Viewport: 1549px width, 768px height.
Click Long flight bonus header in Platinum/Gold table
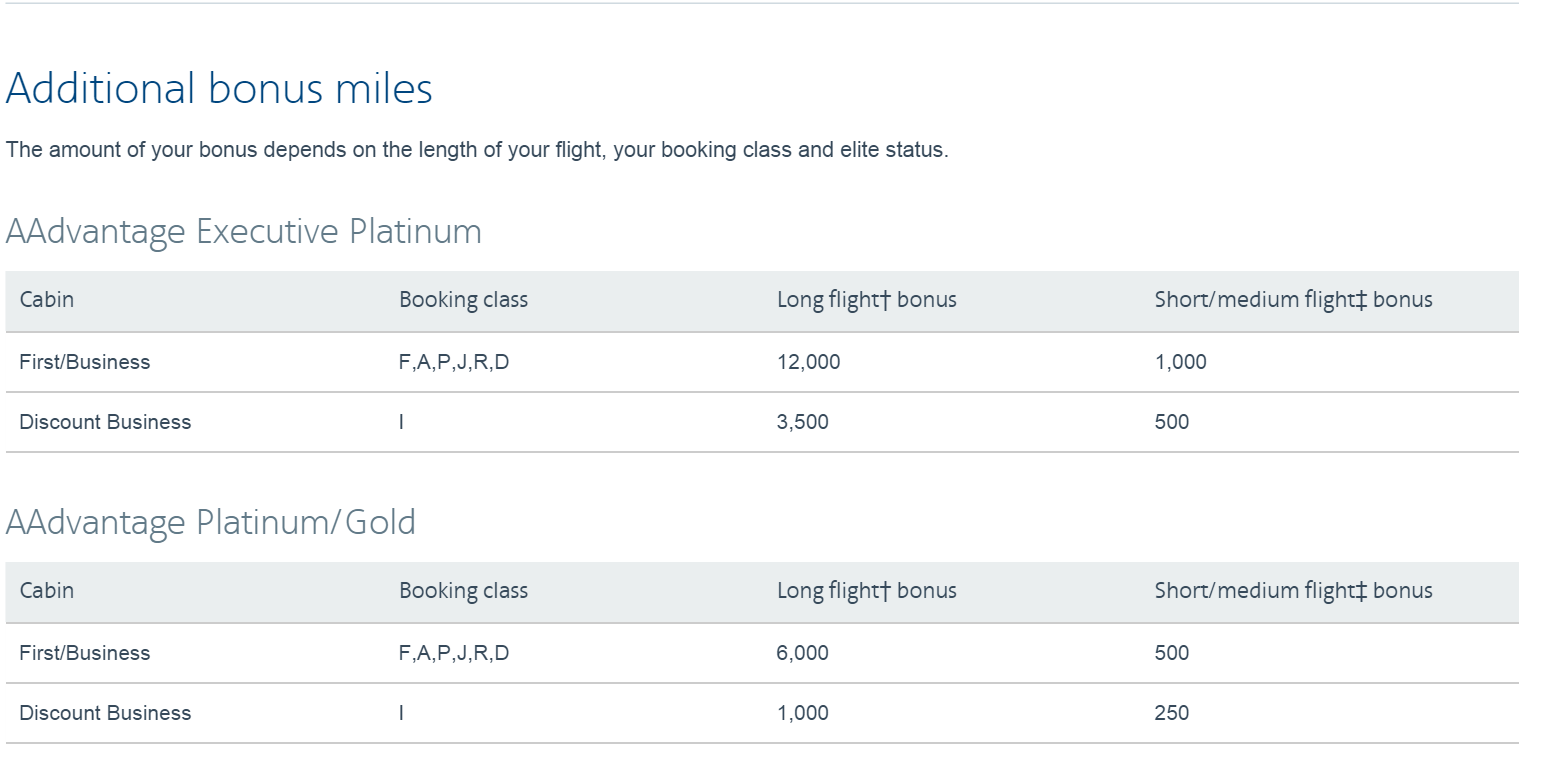[x=866, y=590]
